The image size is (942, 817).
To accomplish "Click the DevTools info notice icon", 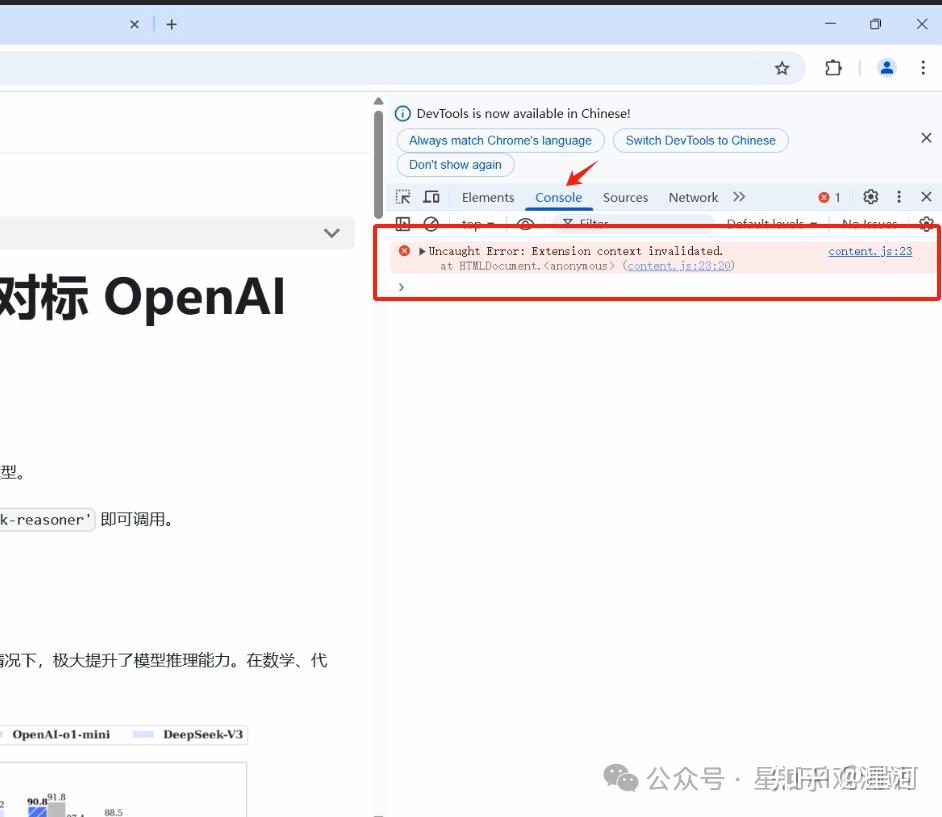I will (x=403, y=114).
